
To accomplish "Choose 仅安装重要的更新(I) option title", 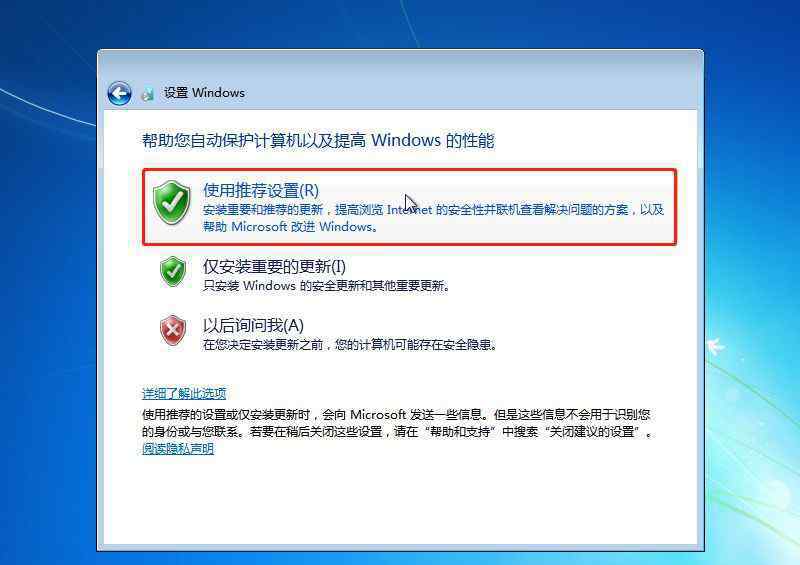I will point(274,266).
